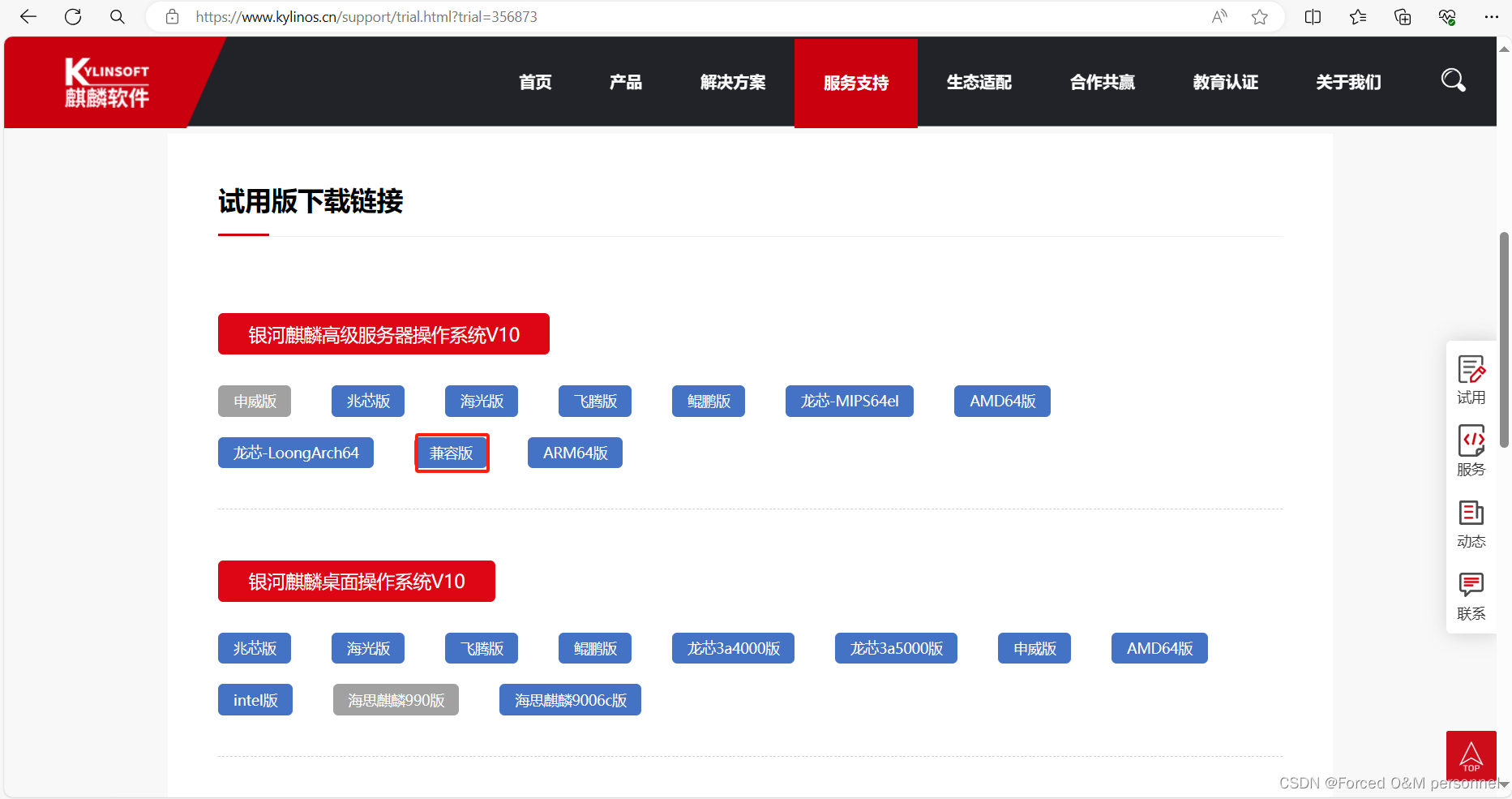This screenshot has height=799, width=1512.
Task: Open browser search magnifier icon
Action: 118,17
